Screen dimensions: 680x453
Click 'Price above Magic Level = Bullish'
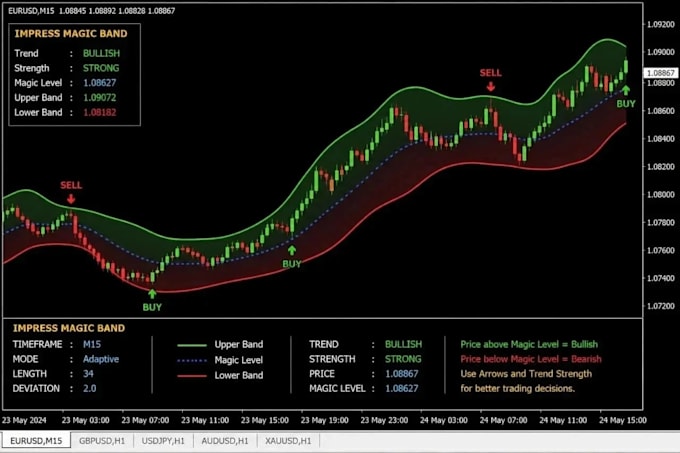click(x=529, y=344)
